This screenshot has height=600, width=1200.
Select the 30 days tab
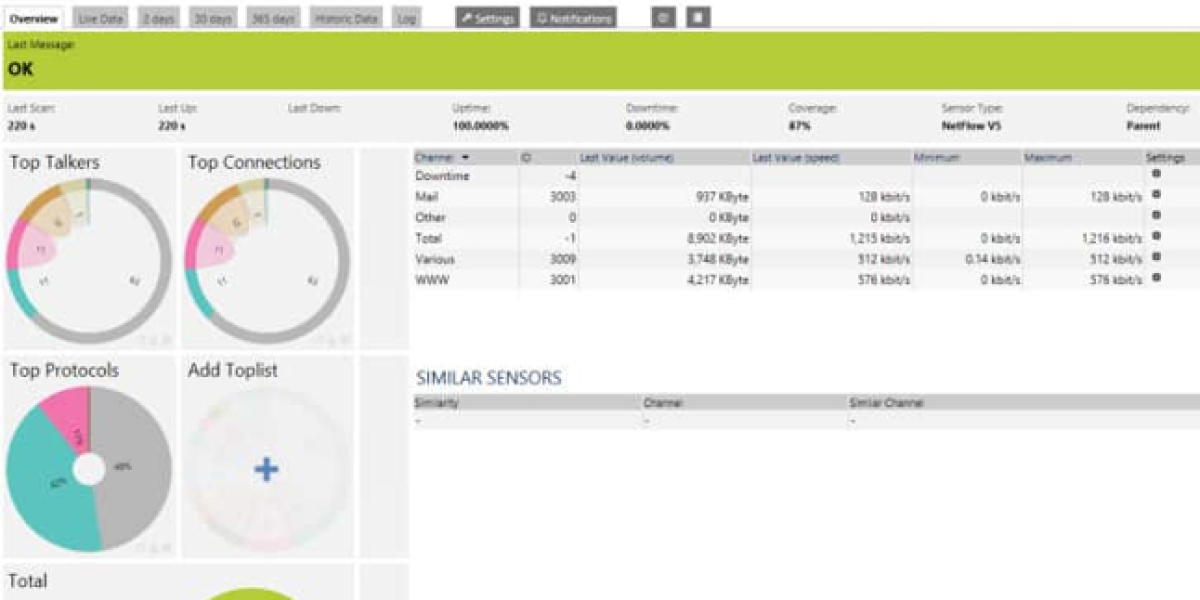click(x=212, y=18)
